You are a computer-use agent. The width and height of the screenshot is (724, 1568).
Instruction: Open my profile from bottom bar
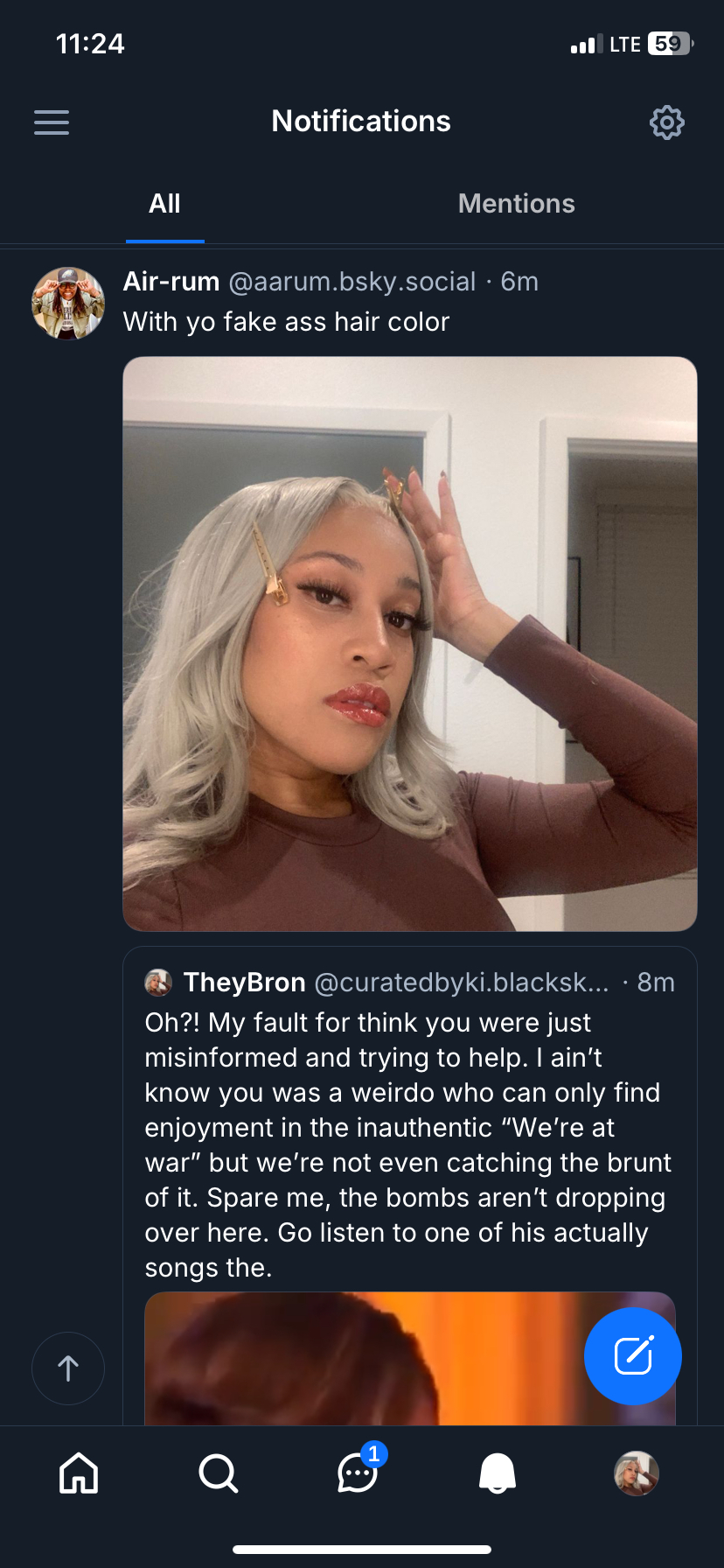[637, 1473]
